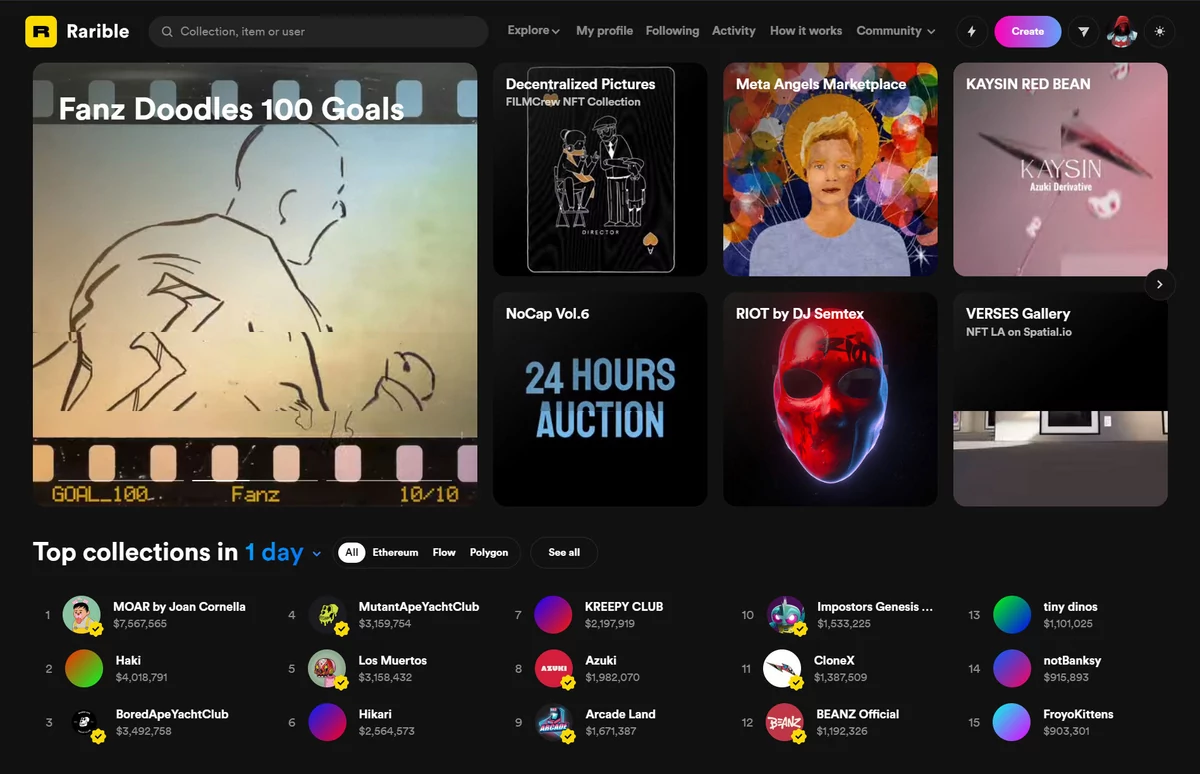The height and width of the screenshot is (774, 1200).
Task: Open the Following menu item
Action: click(672, 31)
